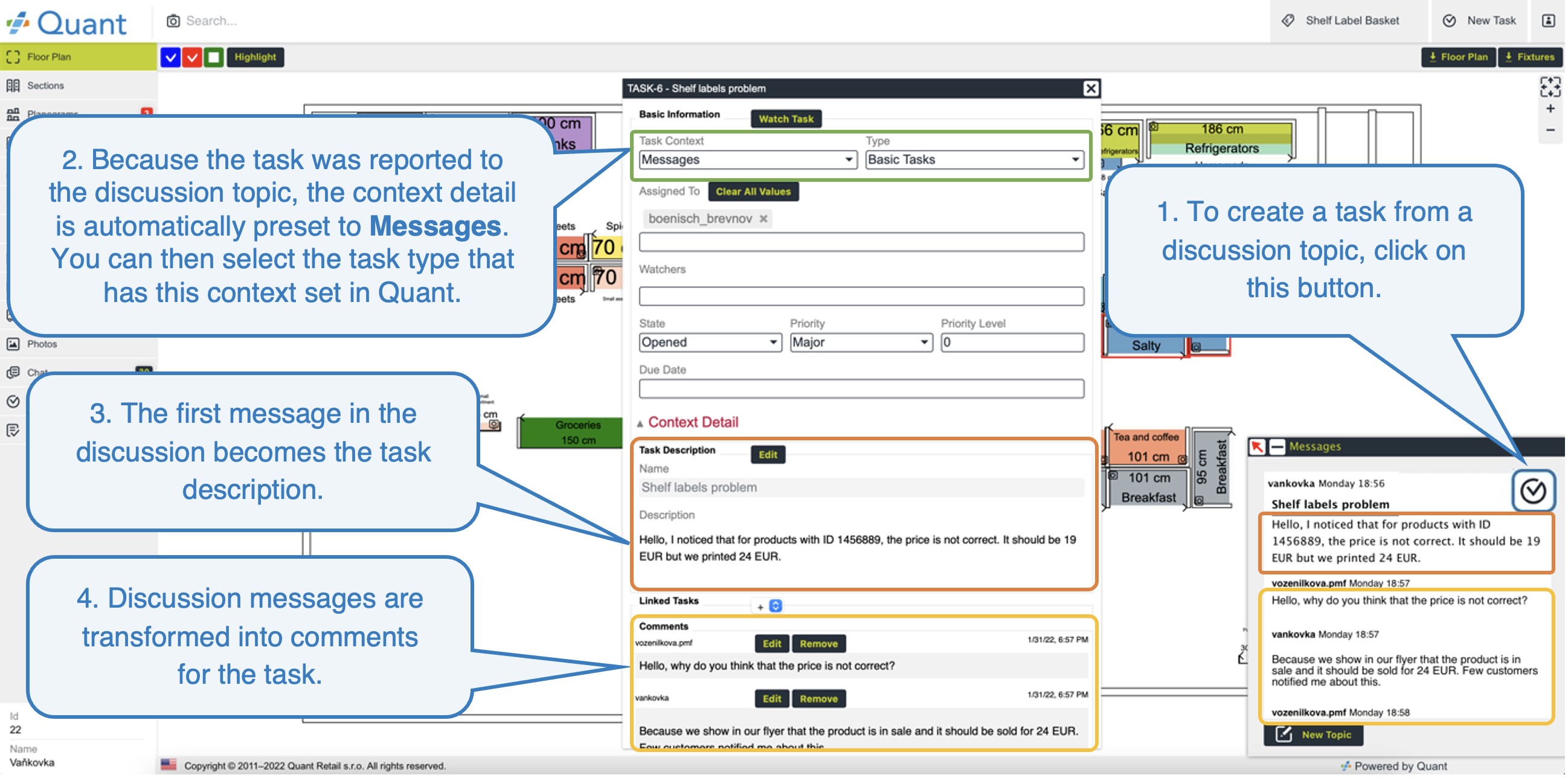This screenshot has height=778, width=1568.
Task: Open the notes icon in left sidebar
Action: coord(13,431)
